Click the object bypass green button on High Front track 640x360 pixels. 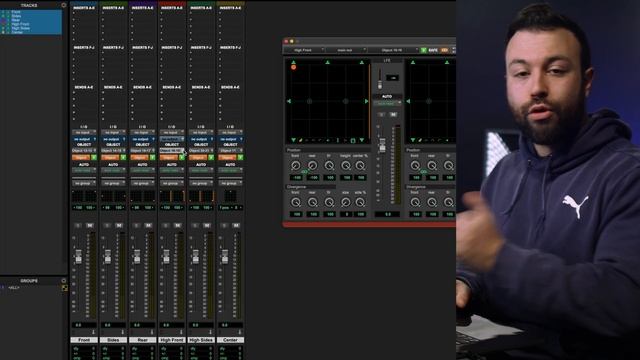coord(182,158)
